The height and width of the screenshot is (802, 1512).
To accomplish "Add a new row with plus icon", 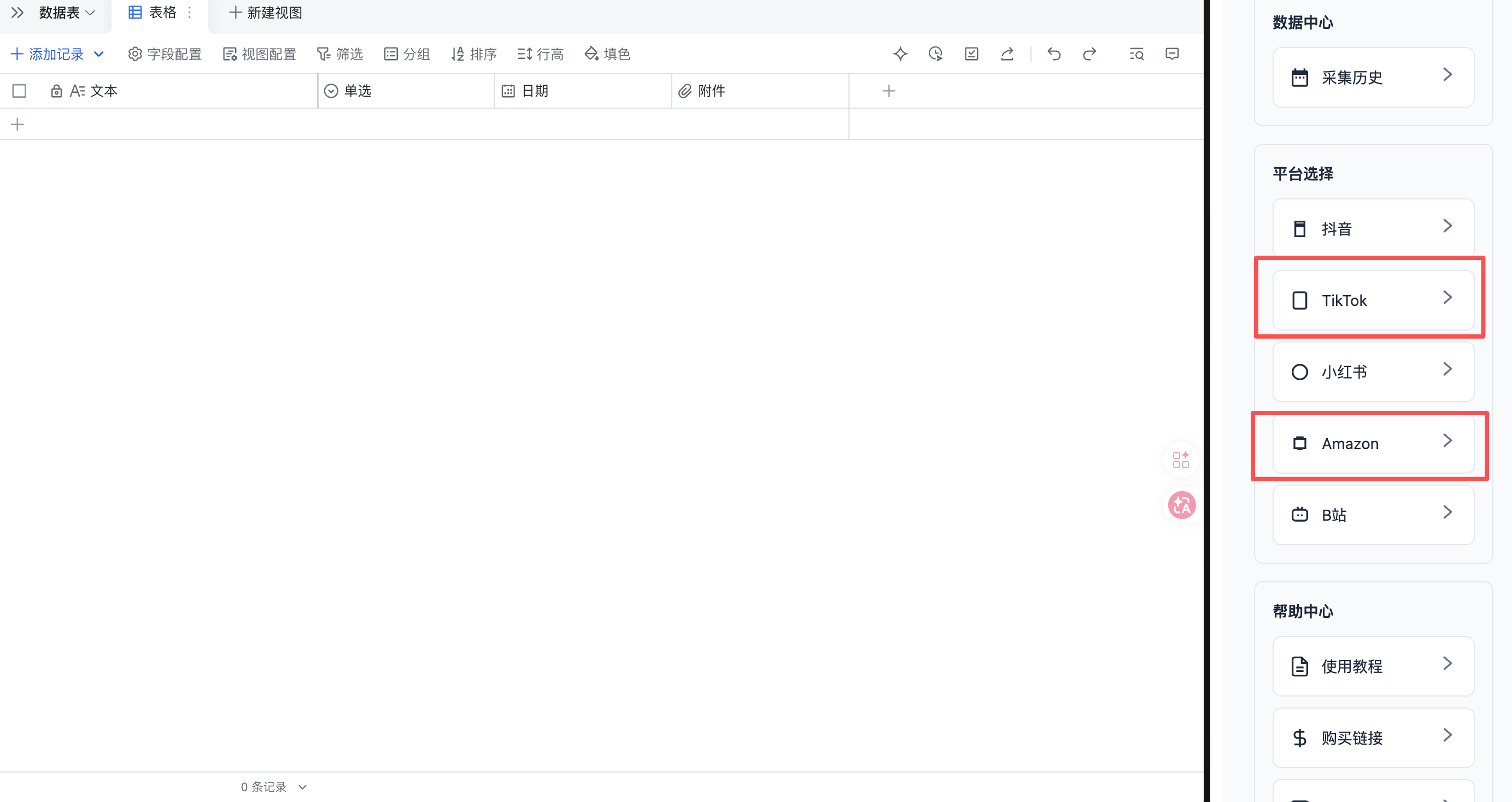I will 17,125.
